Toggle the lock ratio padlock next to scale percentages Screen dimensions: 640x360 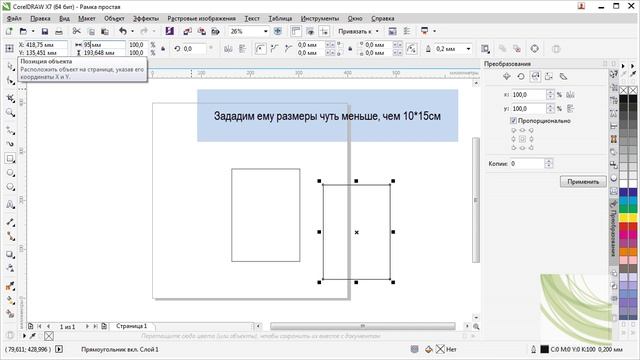pos(163,49)
